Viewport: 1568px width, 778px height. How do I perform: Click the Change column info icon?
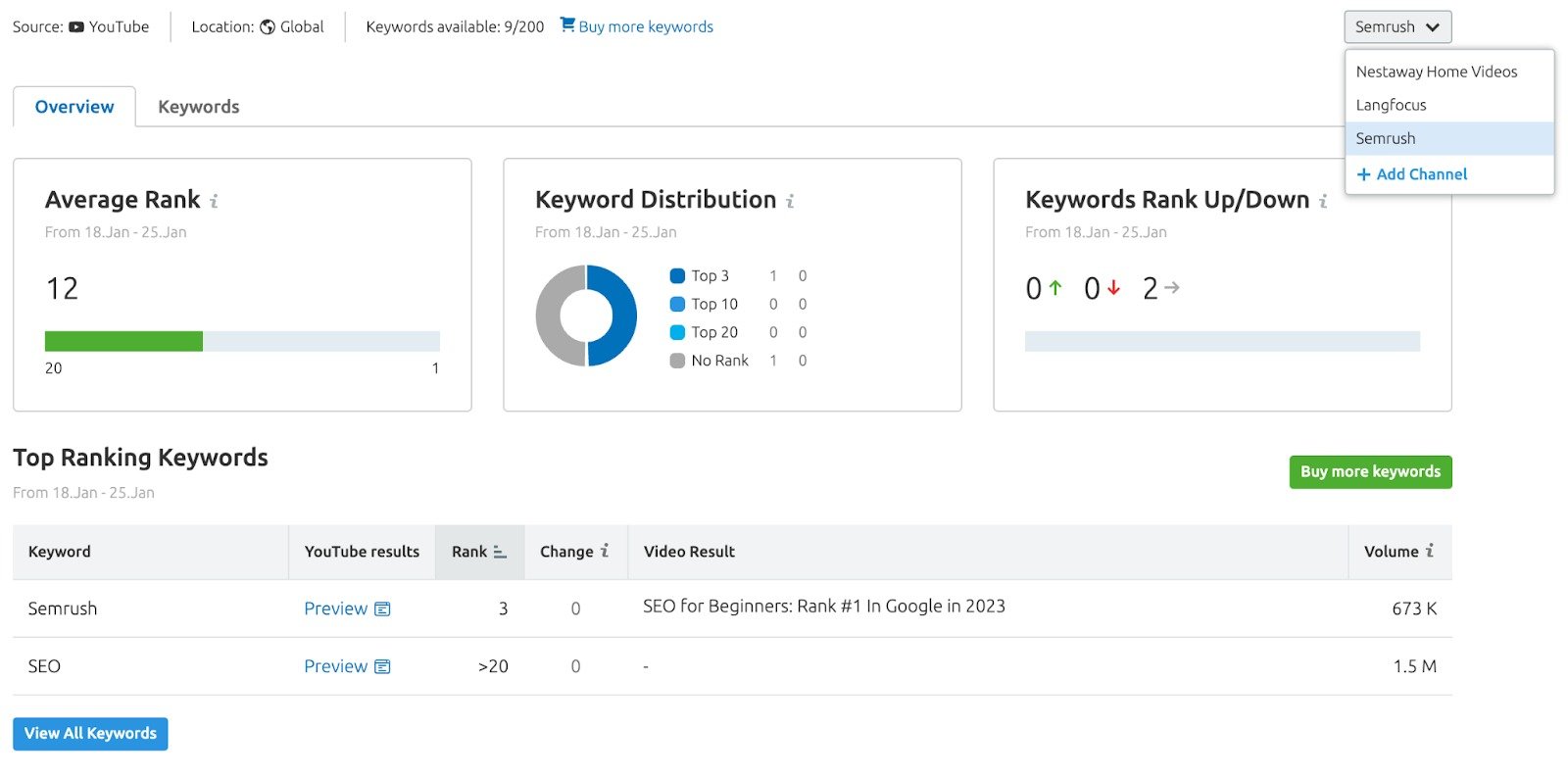605,551
